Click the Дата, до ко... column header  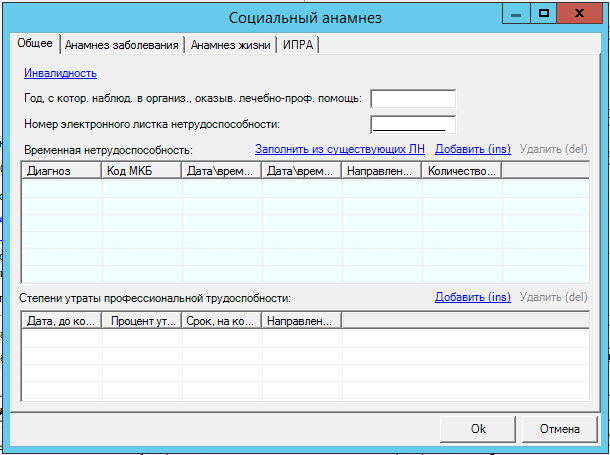coord(62,320)
